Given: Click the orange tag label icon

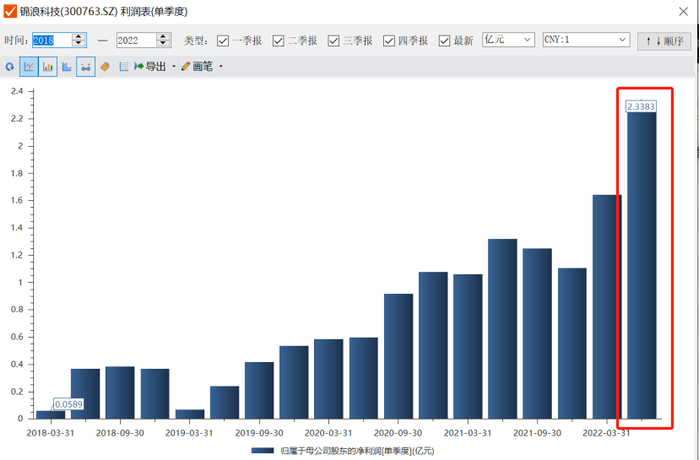Looking at the screenshot, I should (105, 67).
